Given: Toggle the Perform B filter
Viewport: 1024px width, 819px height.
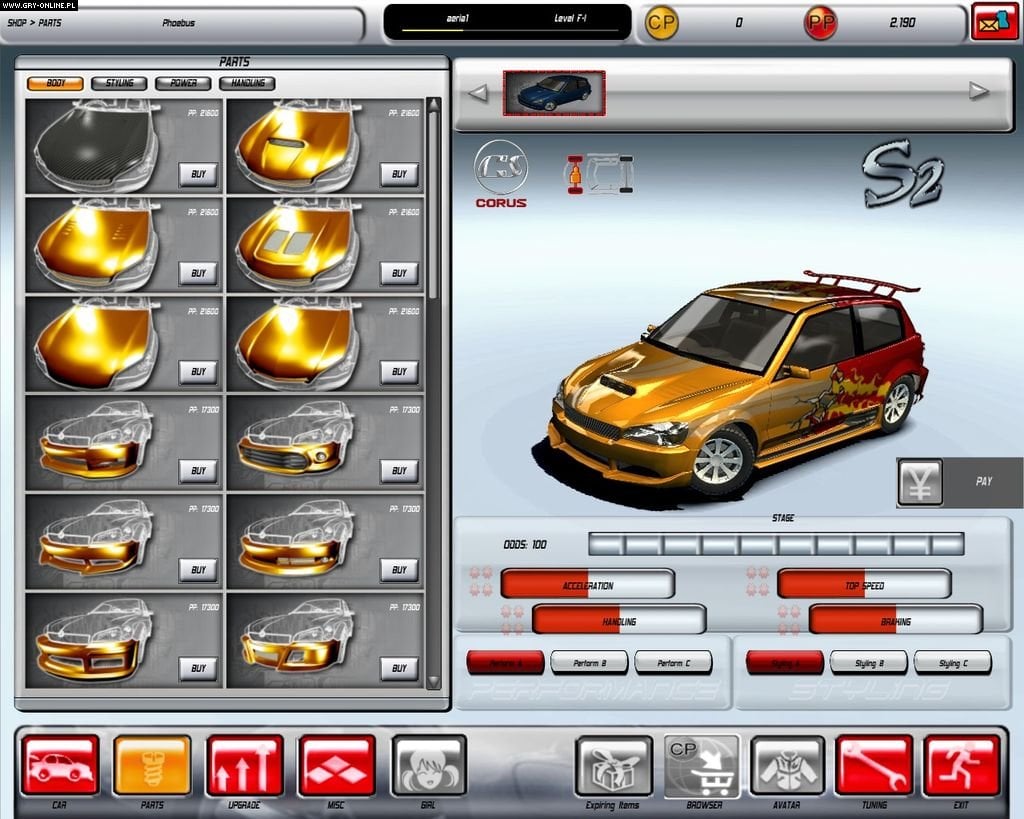Looking at the screenshot, I should point(590,662).
